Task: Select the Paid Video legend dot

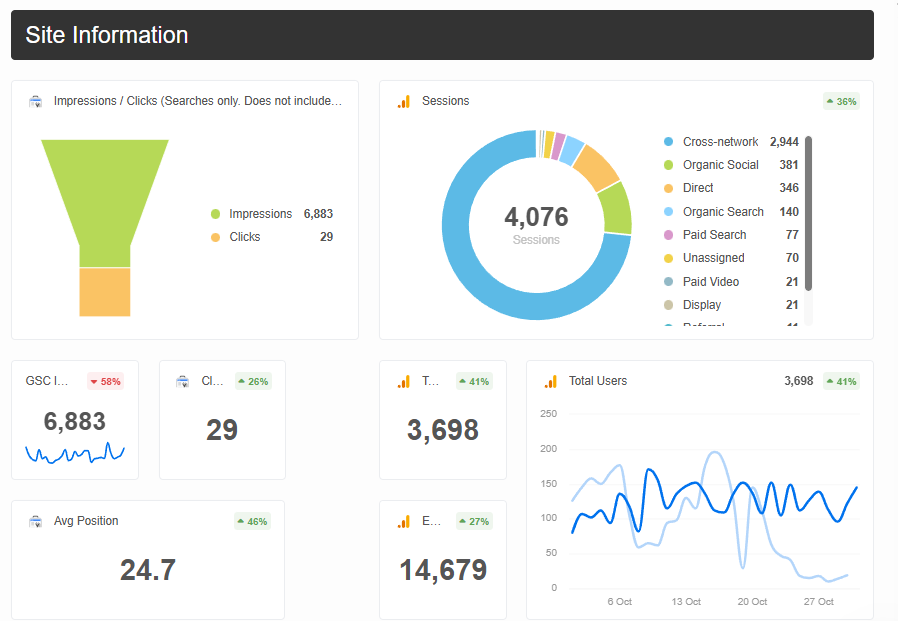Action: point(668,281)
